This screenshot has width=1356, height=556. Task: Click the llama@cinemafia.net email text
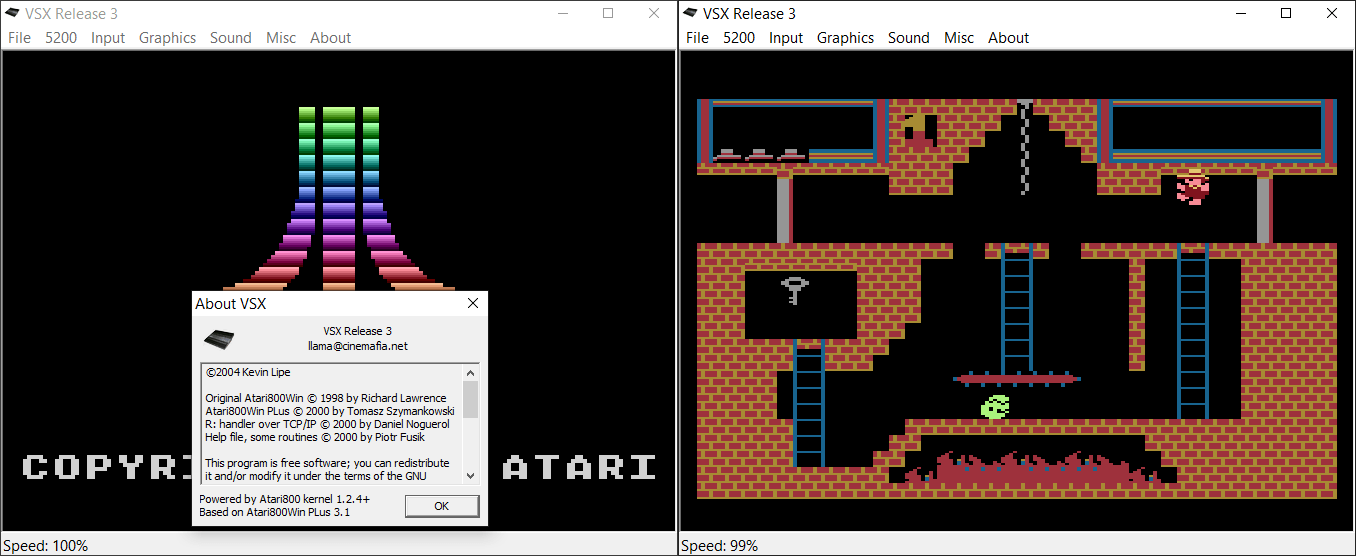(x=357, y=346)
